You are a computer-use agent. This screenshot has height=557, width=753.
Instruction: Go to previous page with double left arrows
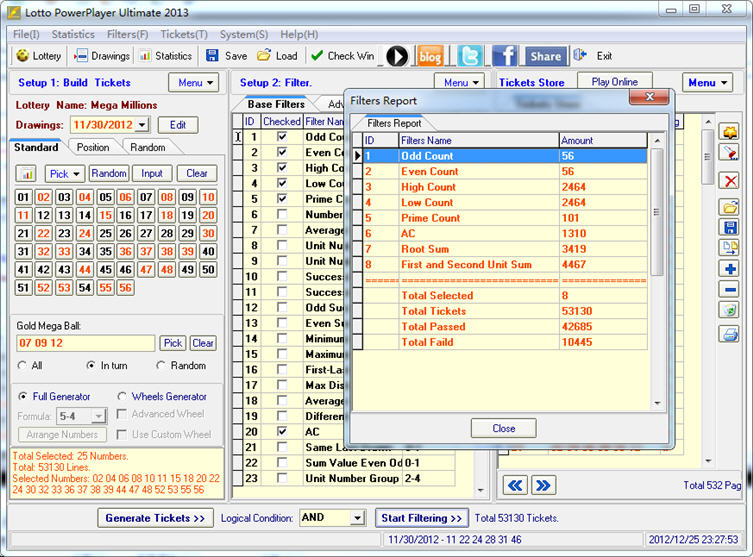(x=515, y=485)
